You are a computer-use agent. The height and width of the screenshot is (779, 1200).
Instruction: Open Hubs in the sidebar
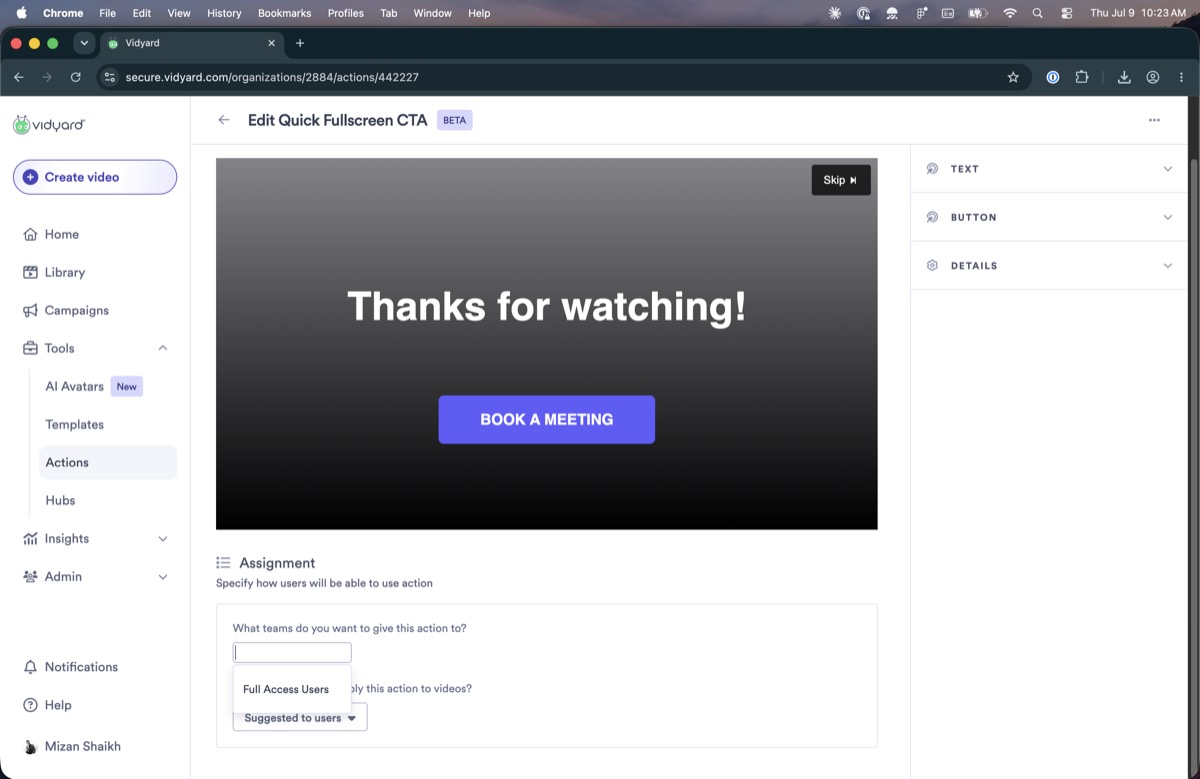(x=60, y=500)
